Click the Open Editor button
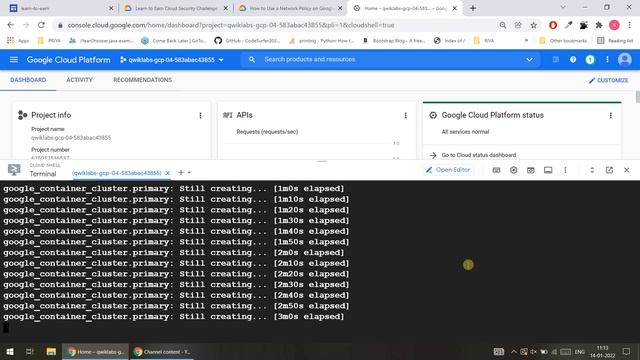Viewport: 640px width, 360px height. [448, 170]
